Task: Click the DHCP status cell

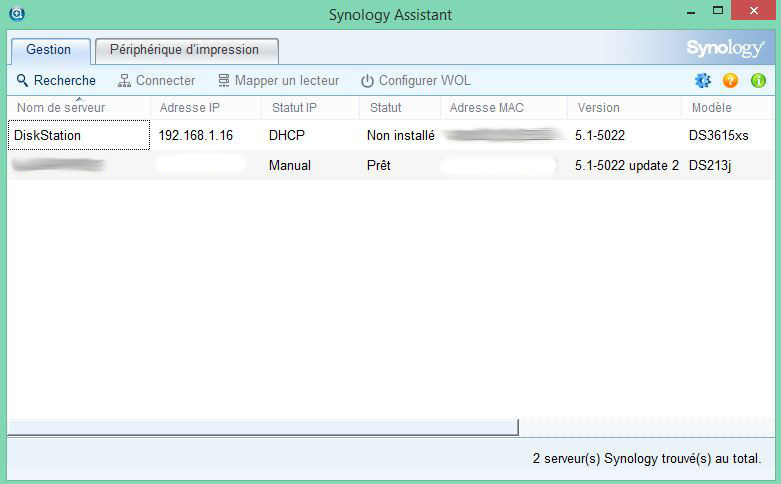Action: [286, 135]
